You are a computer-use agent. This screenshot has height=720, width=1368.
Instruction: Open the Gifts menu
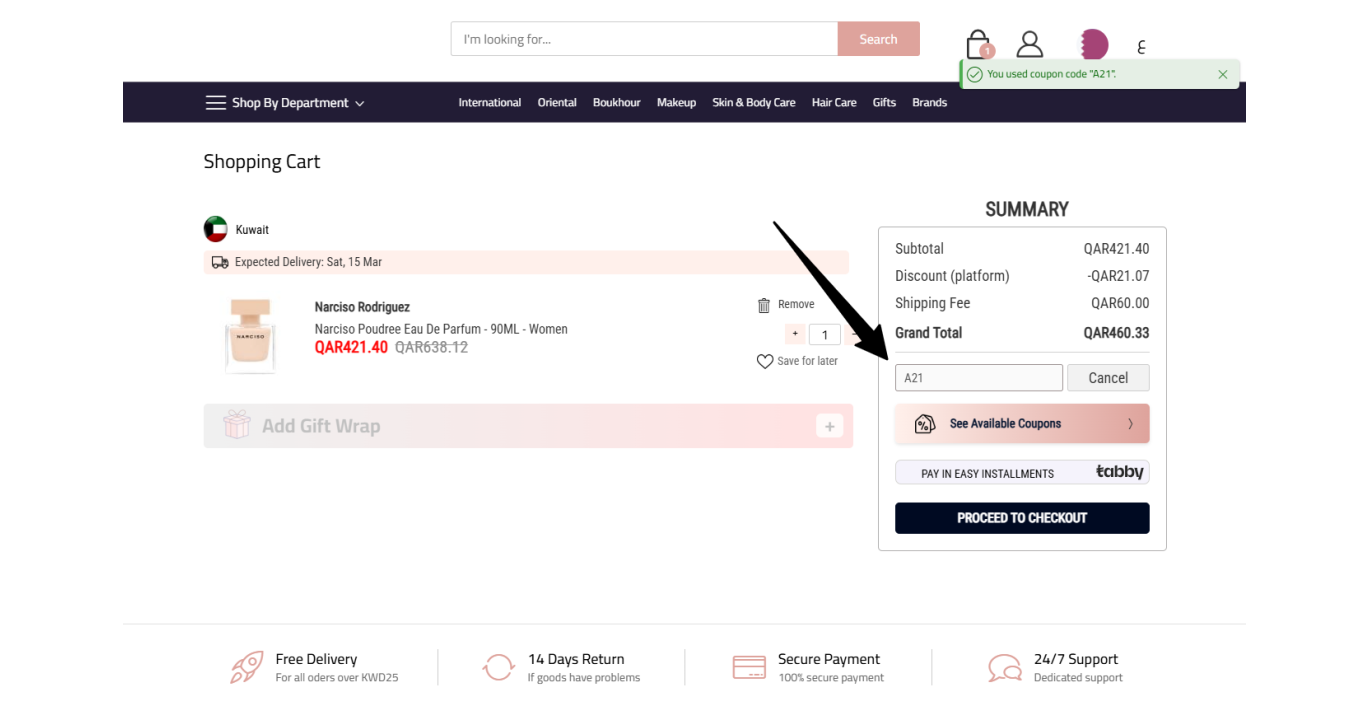884,102
